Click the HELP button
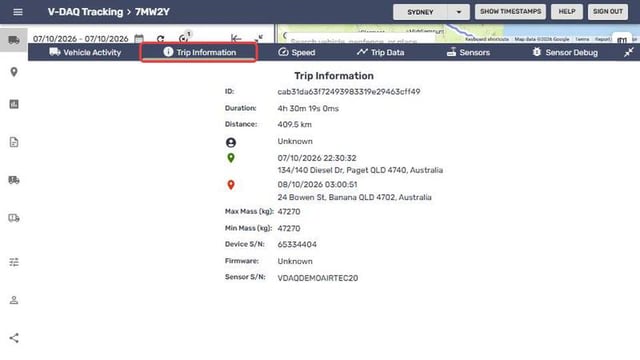This screenshot has height=360, width=640. point(567,11)
